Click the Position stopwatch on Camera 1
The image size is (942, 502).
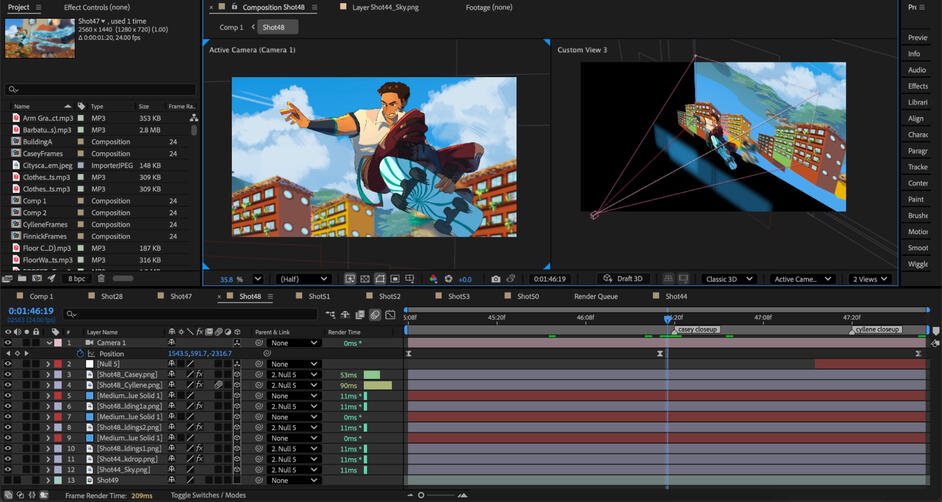[81, 354]
